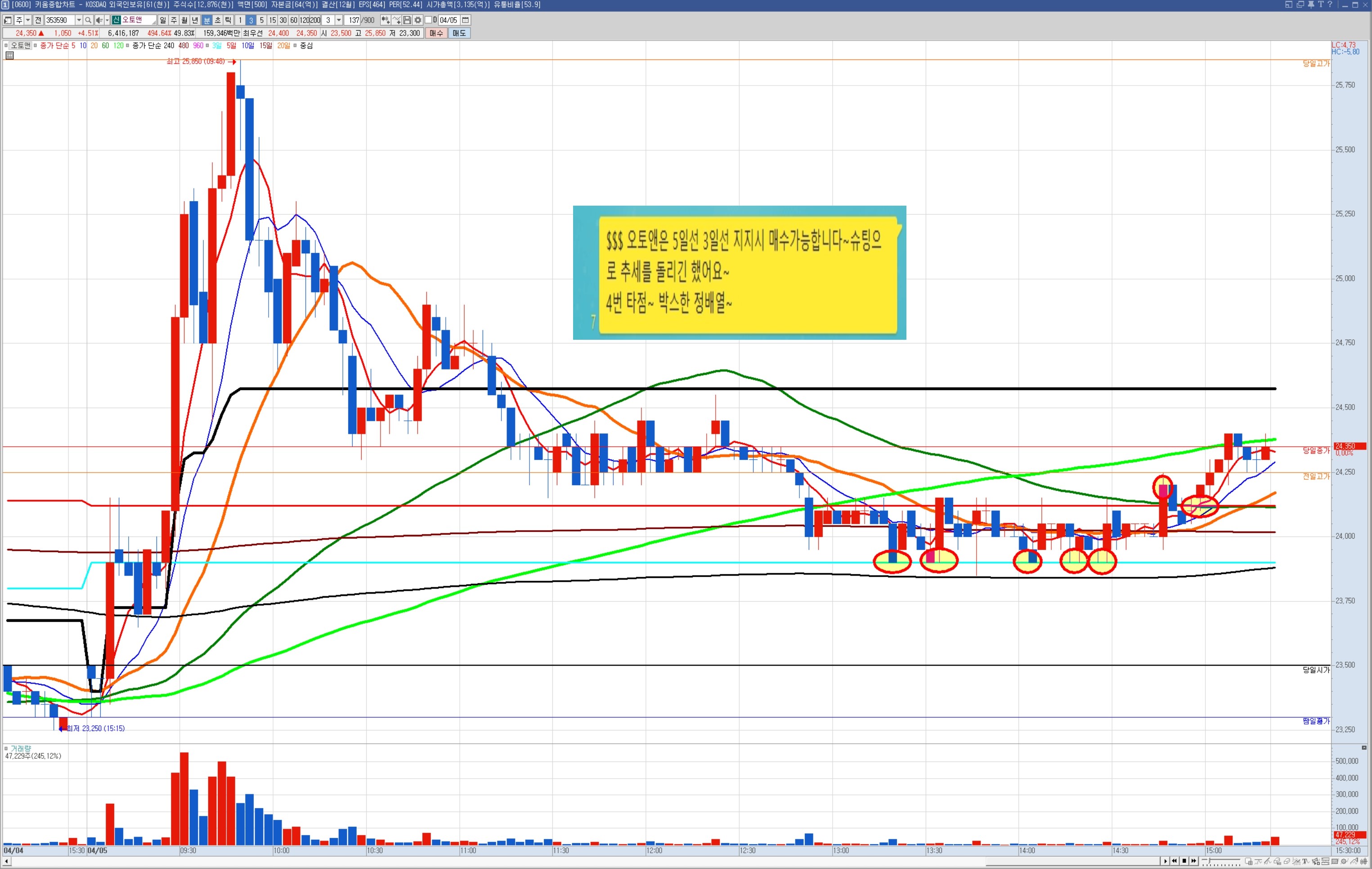This screenshot has height=869, width=1372.
Task: Click the save chart floppy icon
Action: point(408,20)
